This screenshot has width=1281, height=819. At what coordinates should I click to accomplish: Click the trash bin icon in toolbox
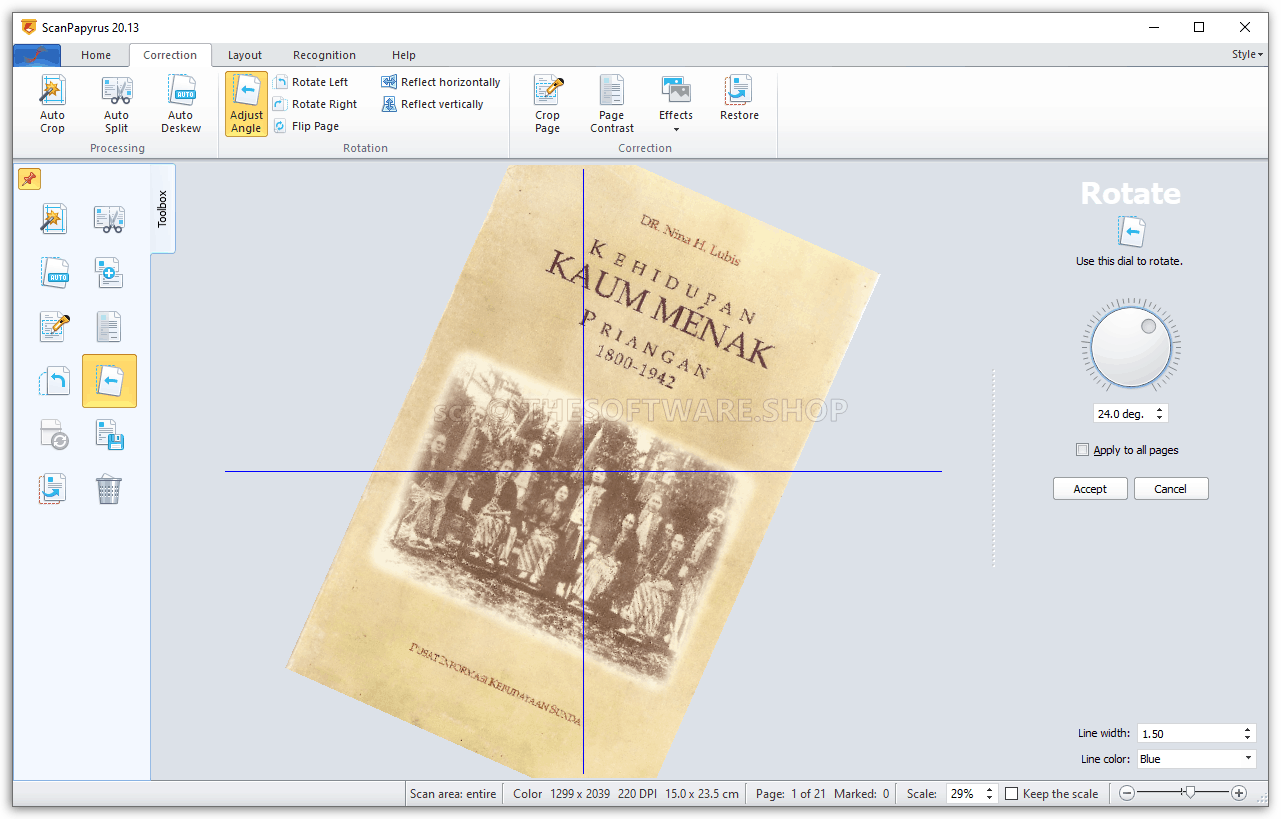click(109, 489)
